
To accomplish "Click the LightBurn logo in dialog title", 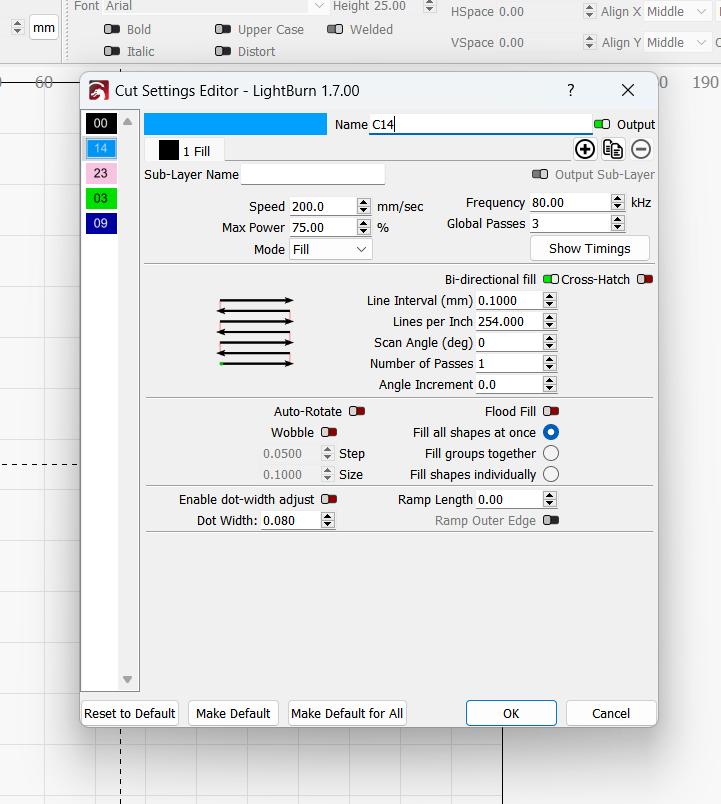I will (98, 91).
